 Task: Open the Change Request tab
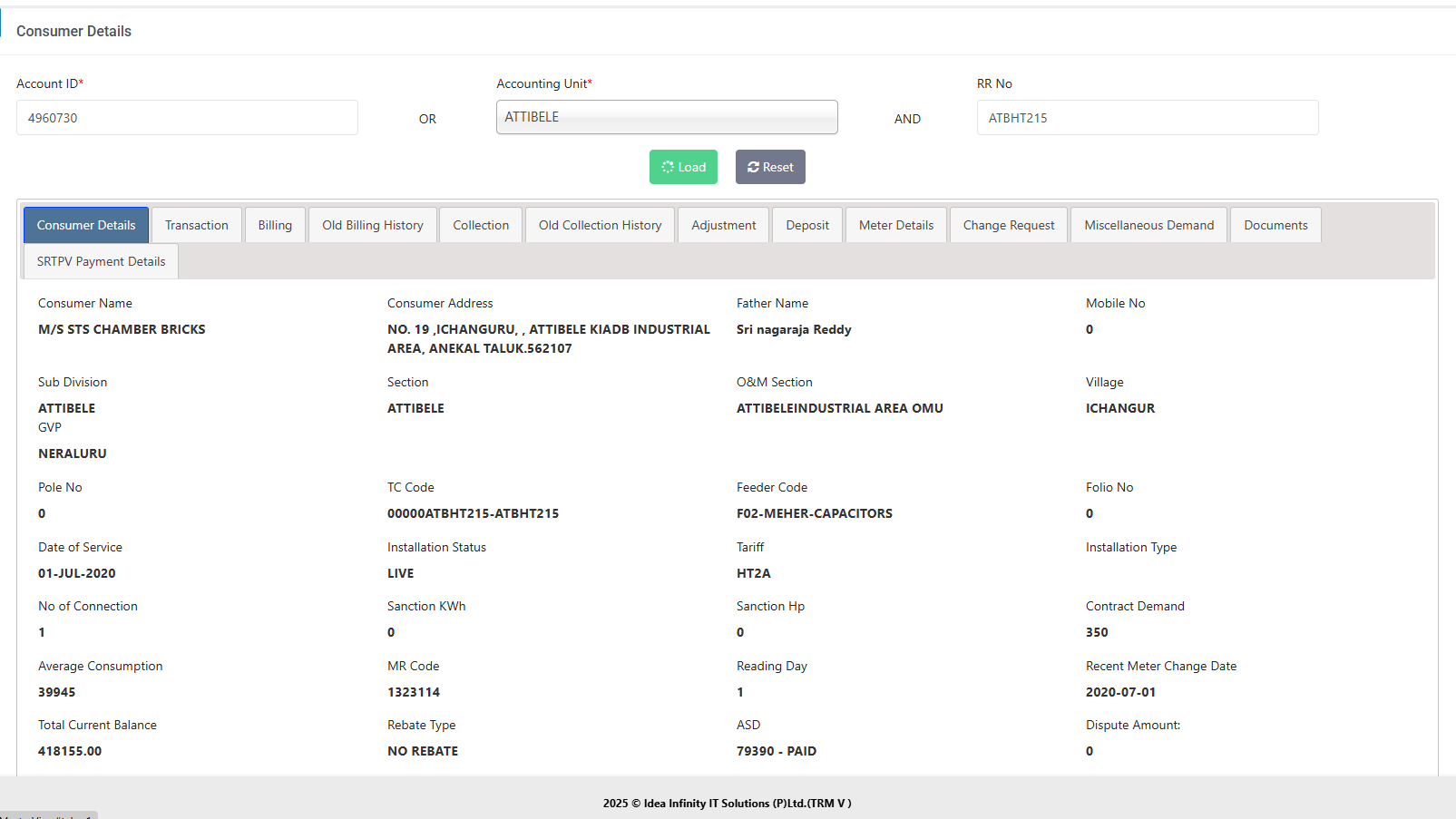click(x=1009, y=225)
